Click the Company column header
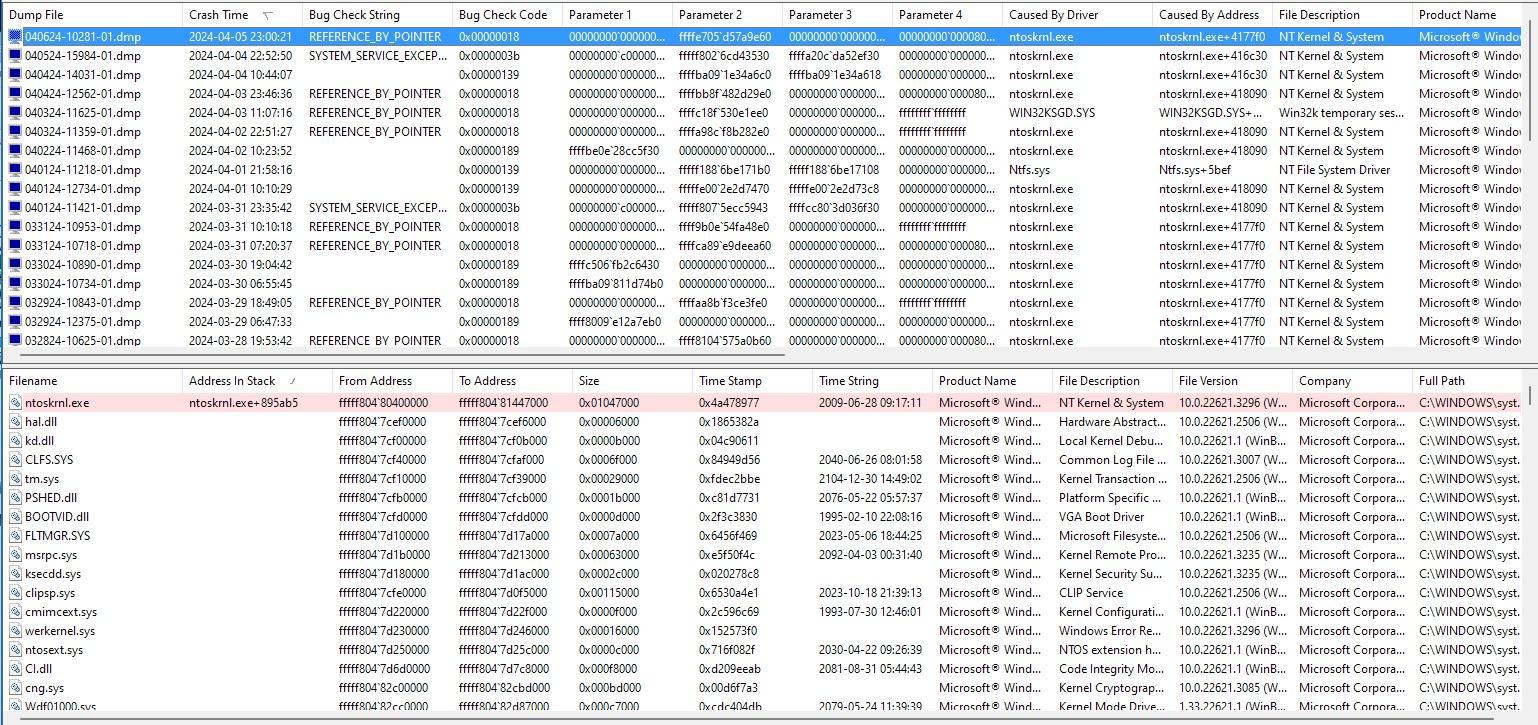Screen dimensions: 1538x725 1352,381
